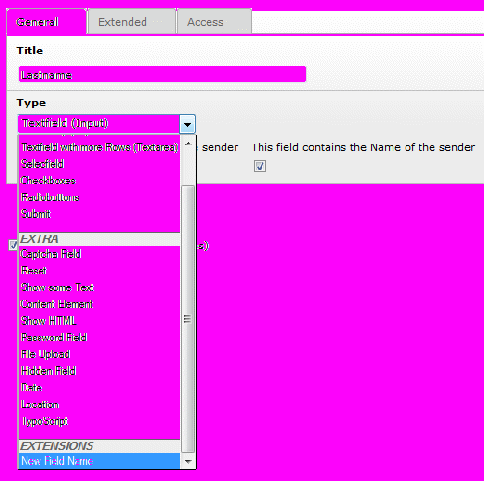Choose the Selectfield option

click(x=99, y=164)
